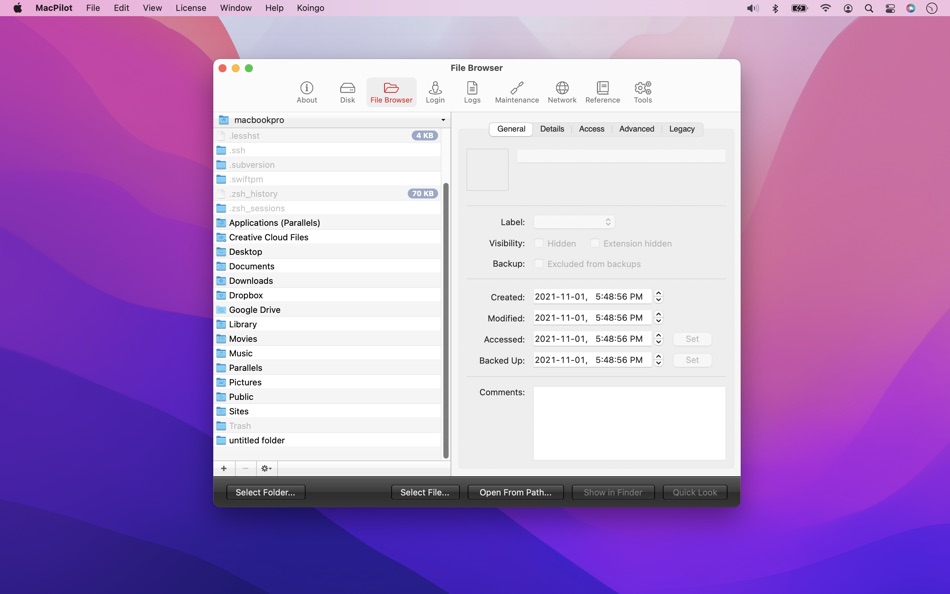Open the Reference section
The image size is (950, 594).
pos(602,92)
